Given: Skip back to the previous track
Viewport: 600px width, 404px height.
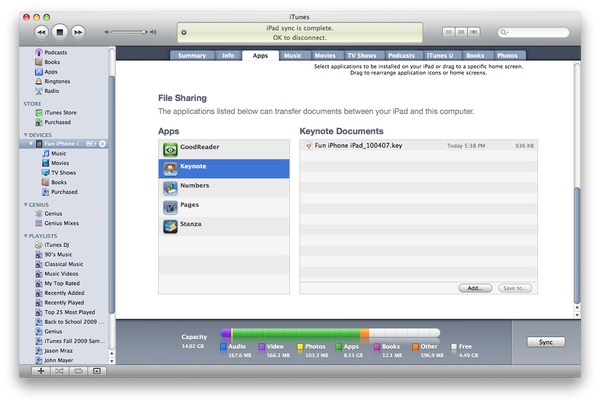Looking at the screenshot, I should 41,32.
